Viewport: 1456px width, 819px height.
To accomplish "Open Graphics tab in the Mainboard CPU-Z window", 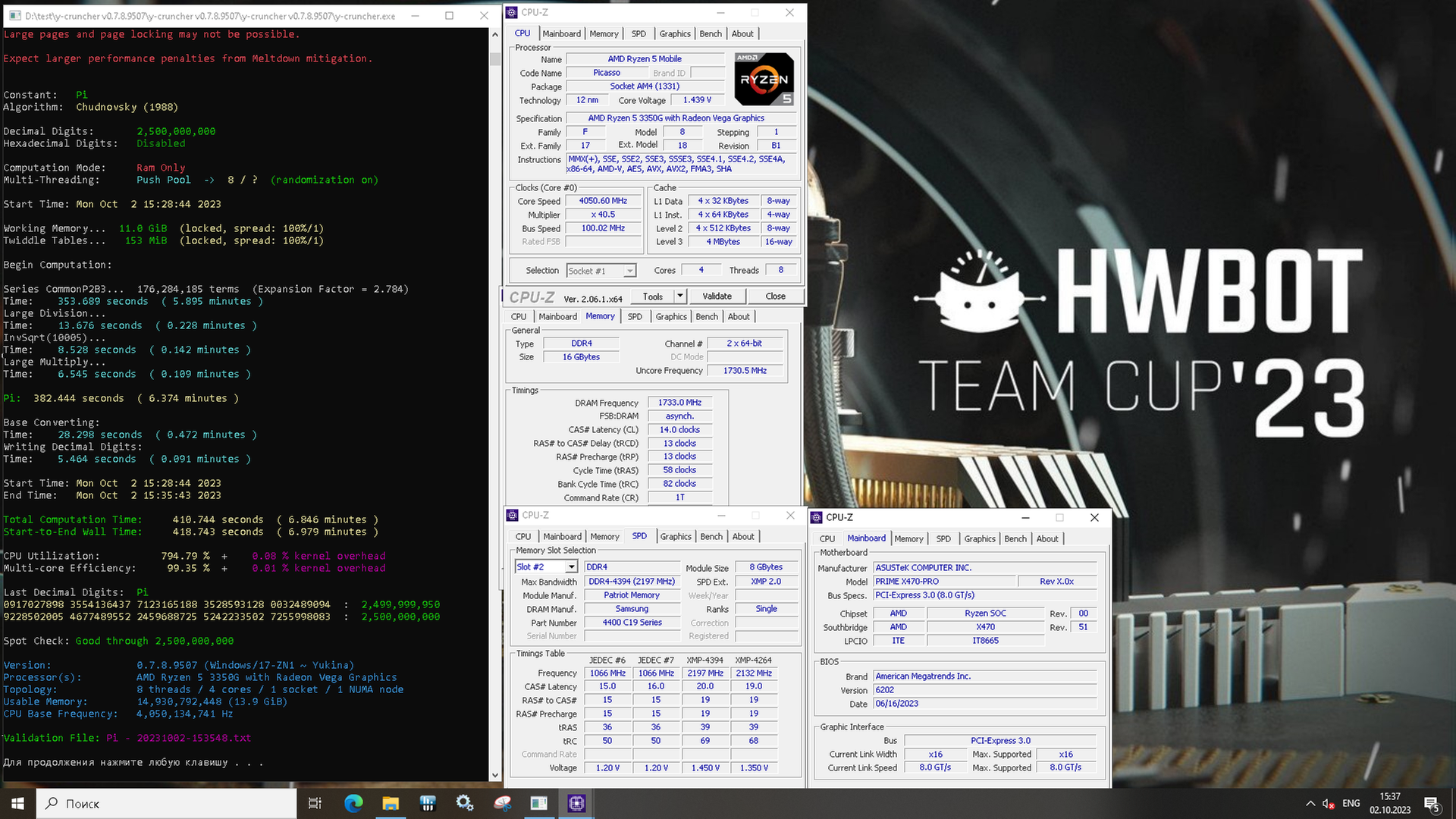I will click(980, 538).
